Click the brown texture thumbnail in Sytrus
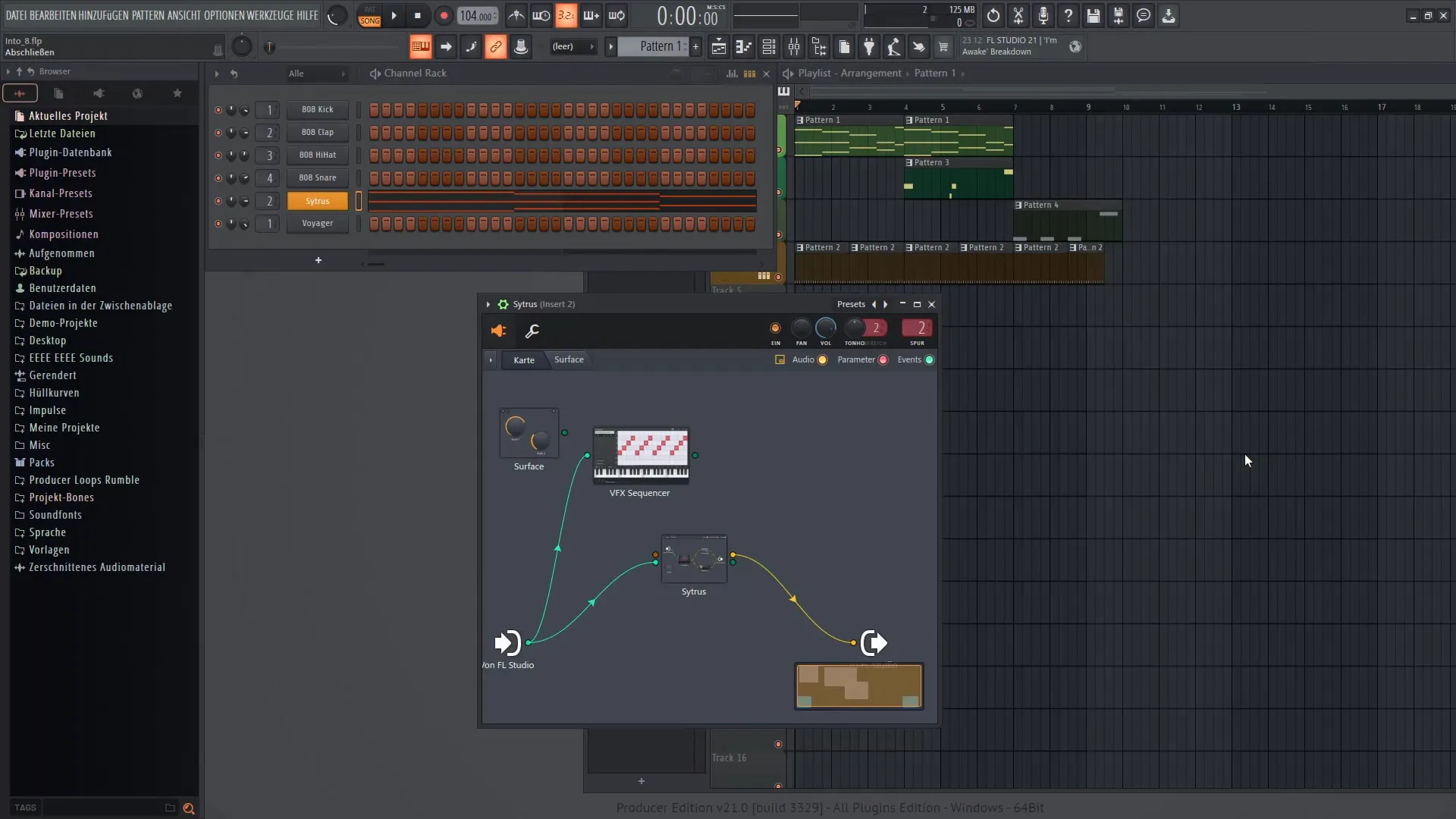Screen dimensions: 1456x819 (x=858, y=685)
